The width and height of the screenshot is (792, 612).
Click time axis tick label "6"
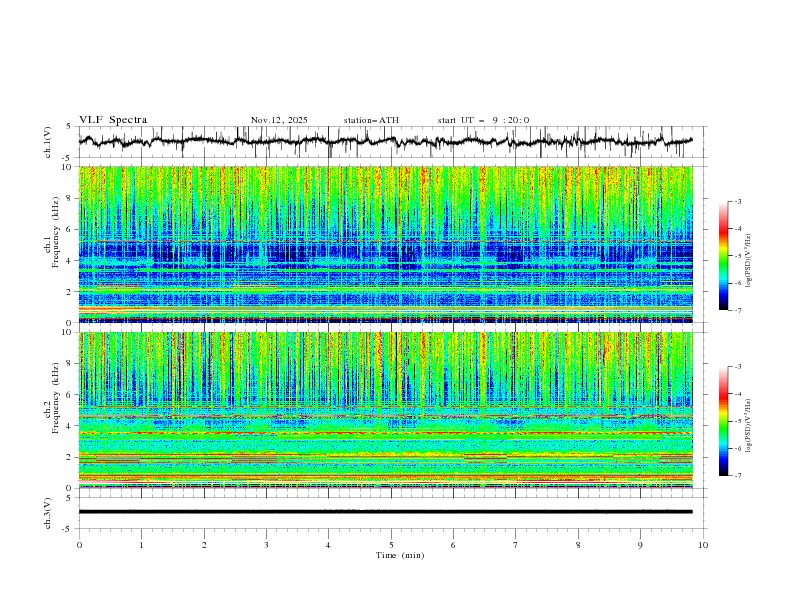point(453,545)
